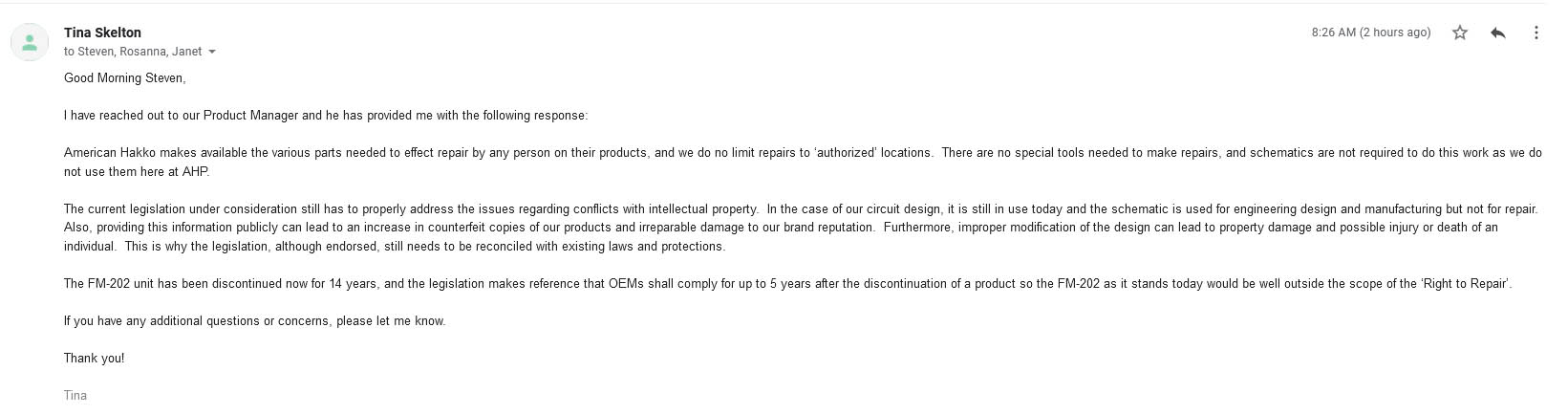Image resolution: width=1568 pixels, height=415 pixels.
Task: Click the line starting 'individual. This is why'
Action: [x=395, y=247]
